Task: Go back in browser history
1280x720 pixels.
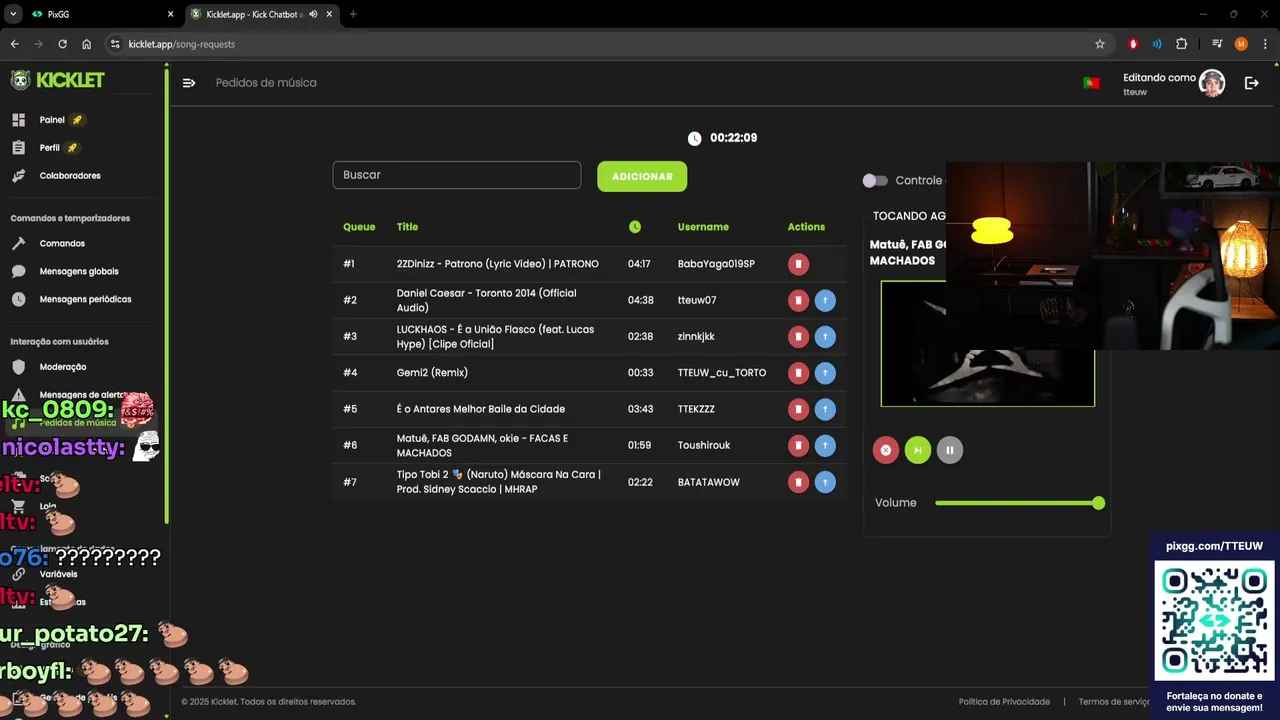Action: (14, 44)
